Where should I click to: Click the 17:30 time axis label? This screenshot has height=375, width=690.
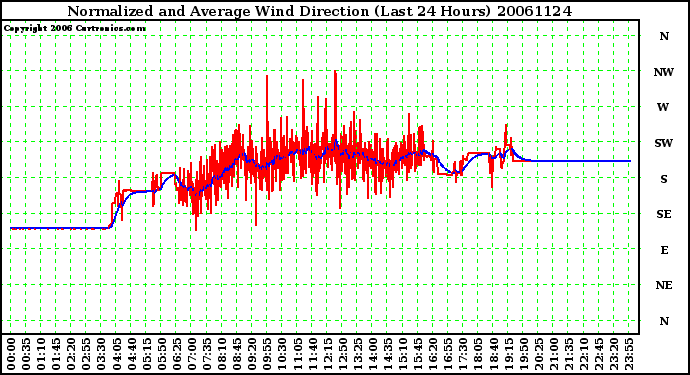click(464, 354)
